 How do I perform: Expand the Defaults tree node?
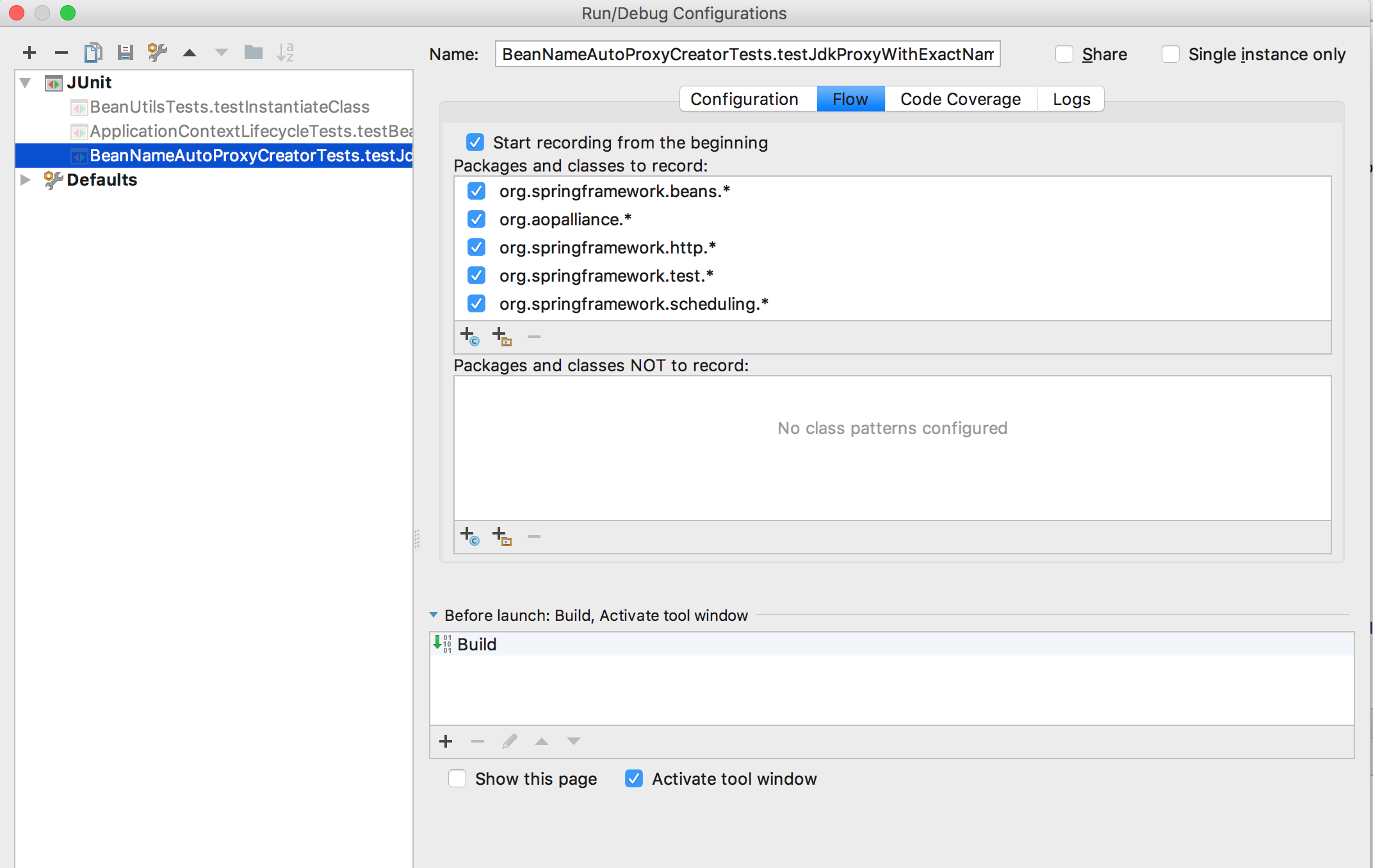point(26,180)
